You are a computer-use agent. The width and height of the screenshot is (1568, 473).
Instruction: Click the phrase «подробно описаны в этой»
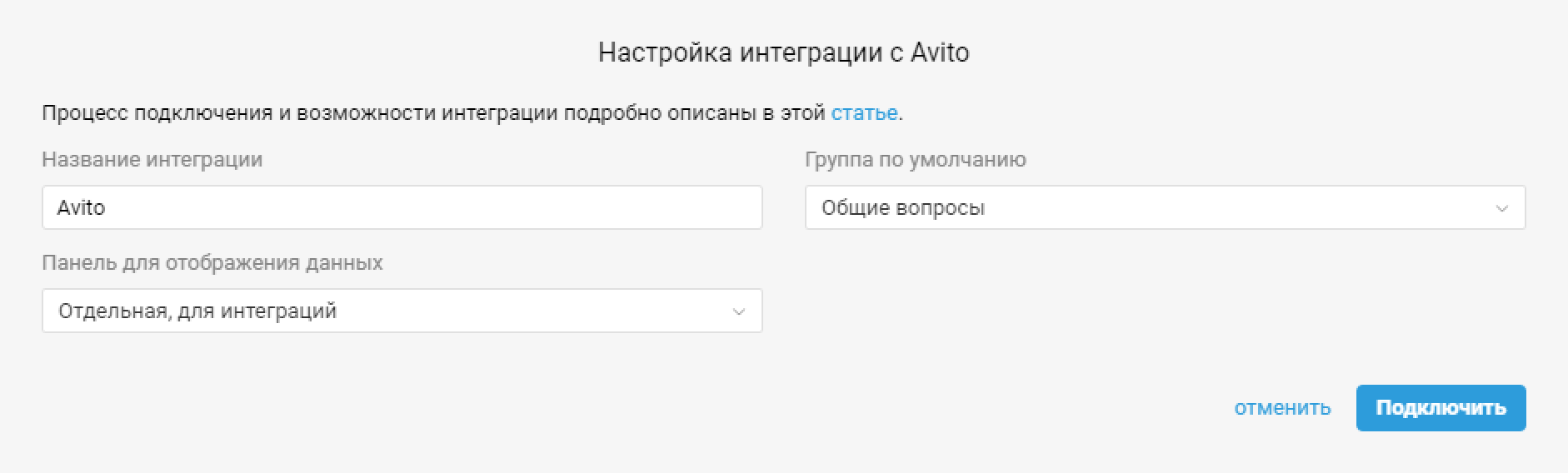pos(695,112)
